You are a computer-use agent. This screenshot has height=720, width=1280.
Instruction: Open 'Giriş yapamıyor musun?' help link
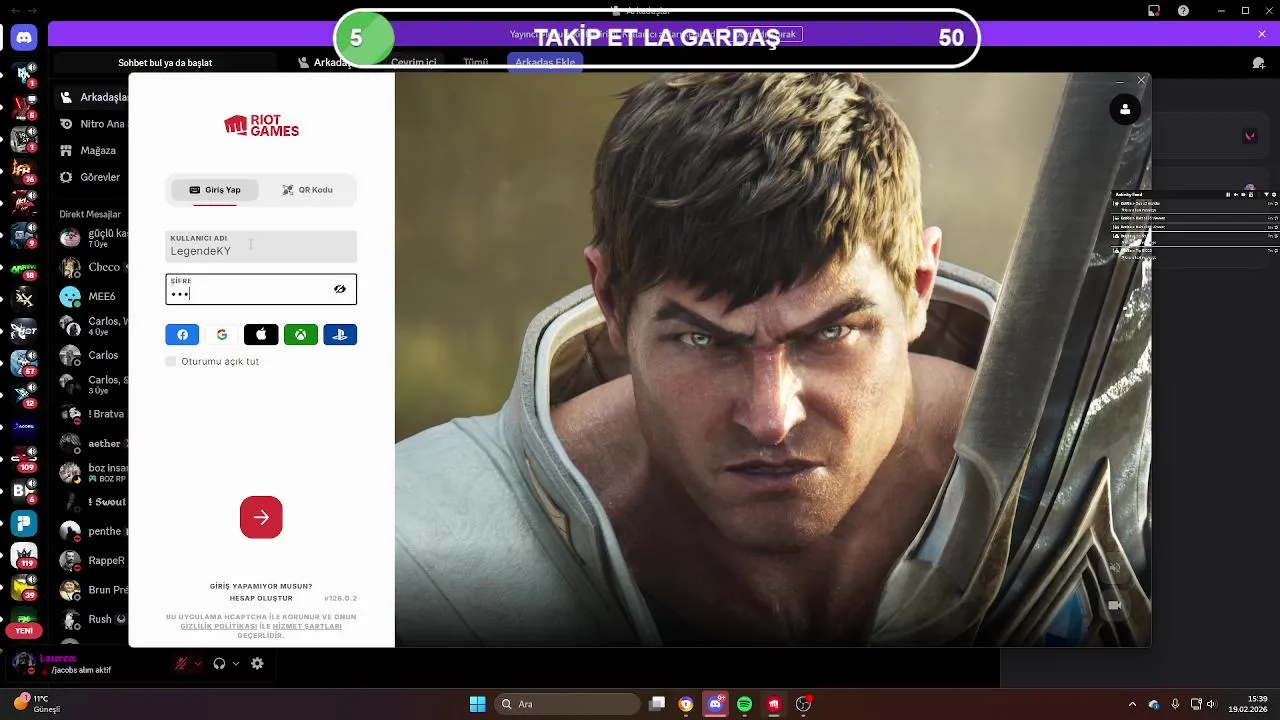pyautogui.click(x=261, y=586)
